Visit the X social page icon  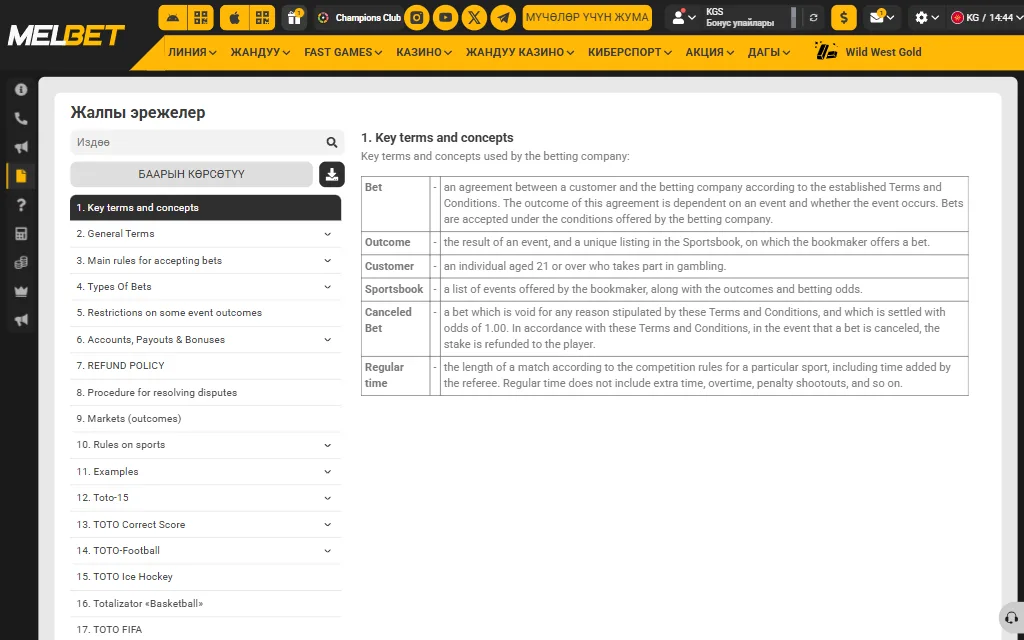(x=474, y=18)
